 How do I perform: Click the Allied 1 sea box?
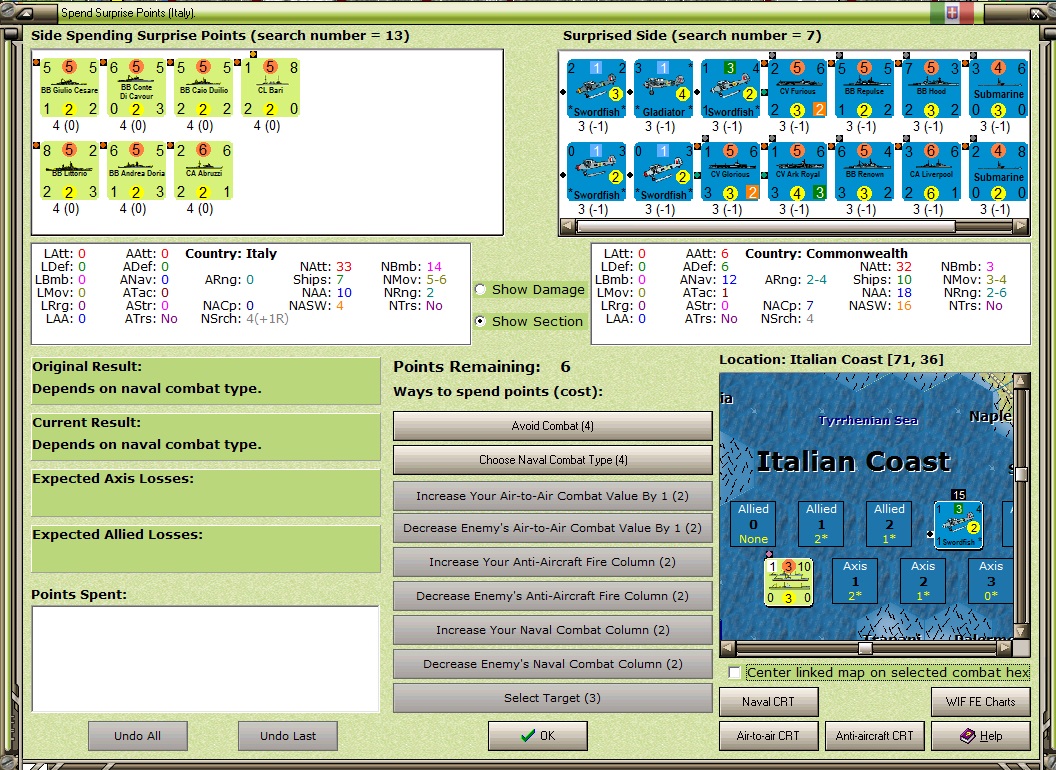point(821,524)
